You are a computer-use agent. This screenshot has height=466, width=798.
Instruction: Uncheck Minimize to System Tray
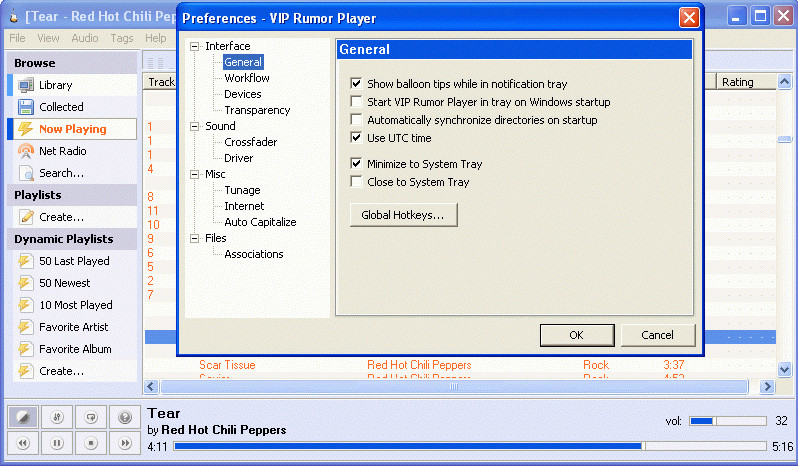356,164
